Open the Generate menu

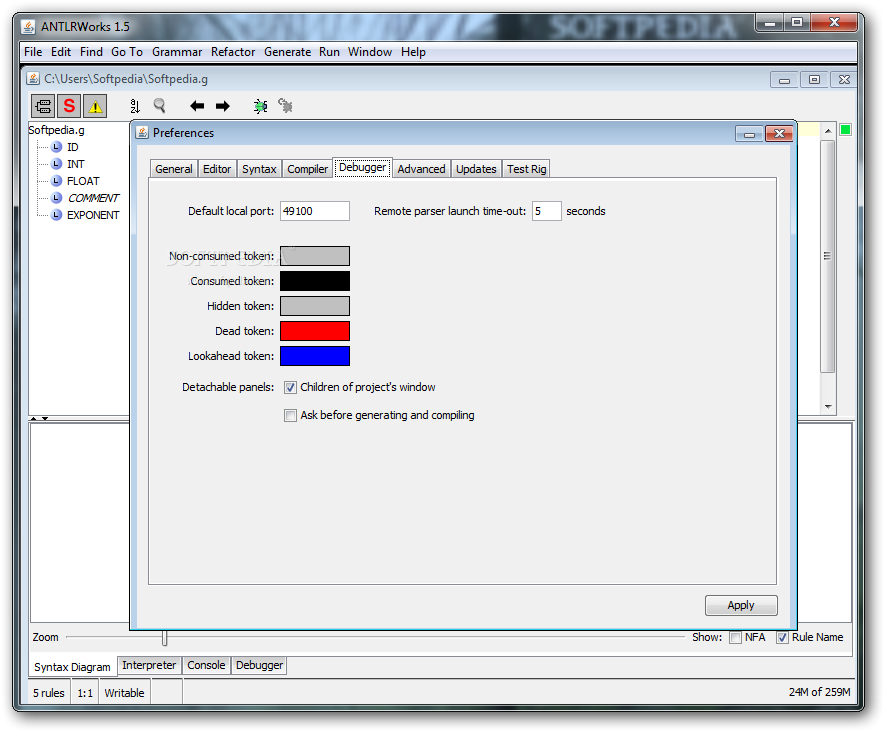pos(287,52)
